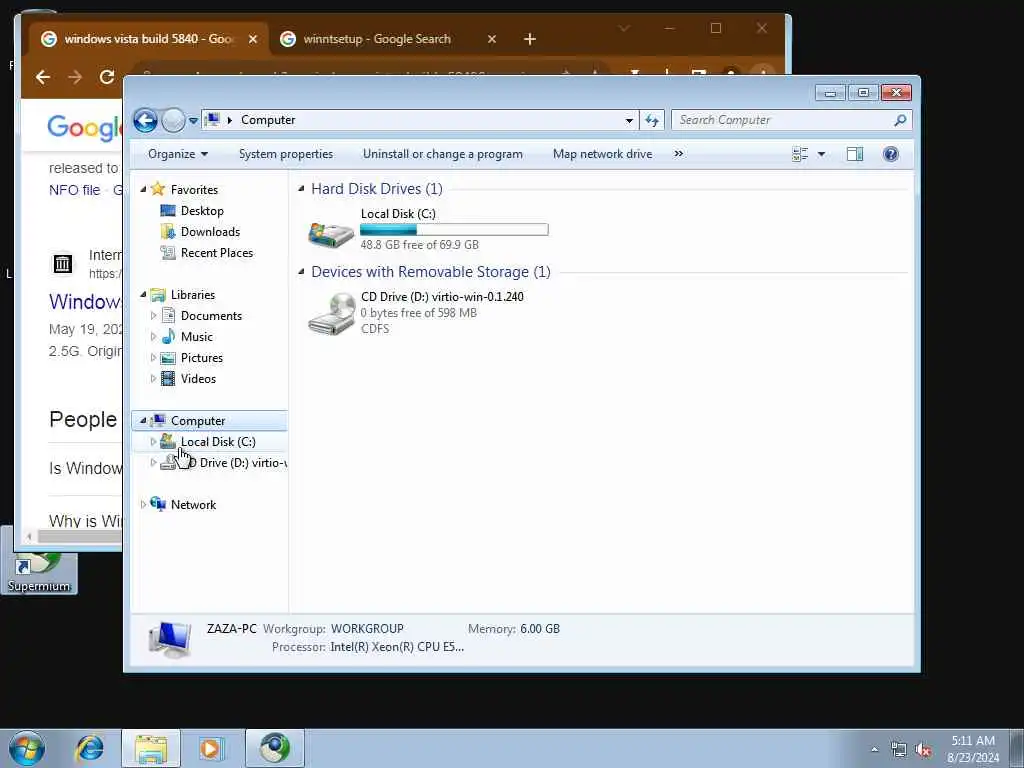Select CD Drive (D:) in navigation tree
The width and height of the screenshot is (1024, 768).
coord(223,462)
